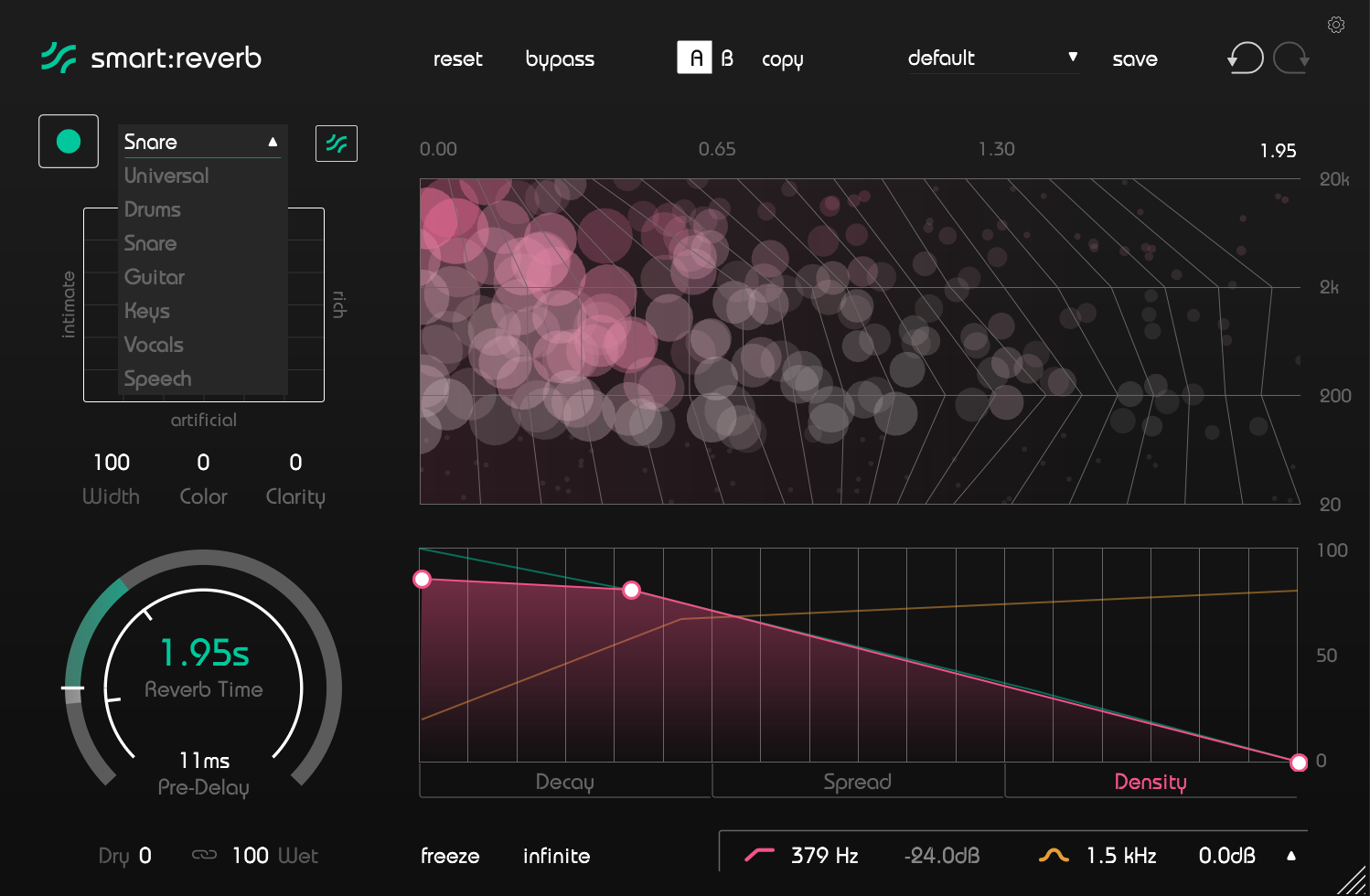The image size is (1370, 896).
Task: Click the first density curve node
Action: click(x=422, y=579)
